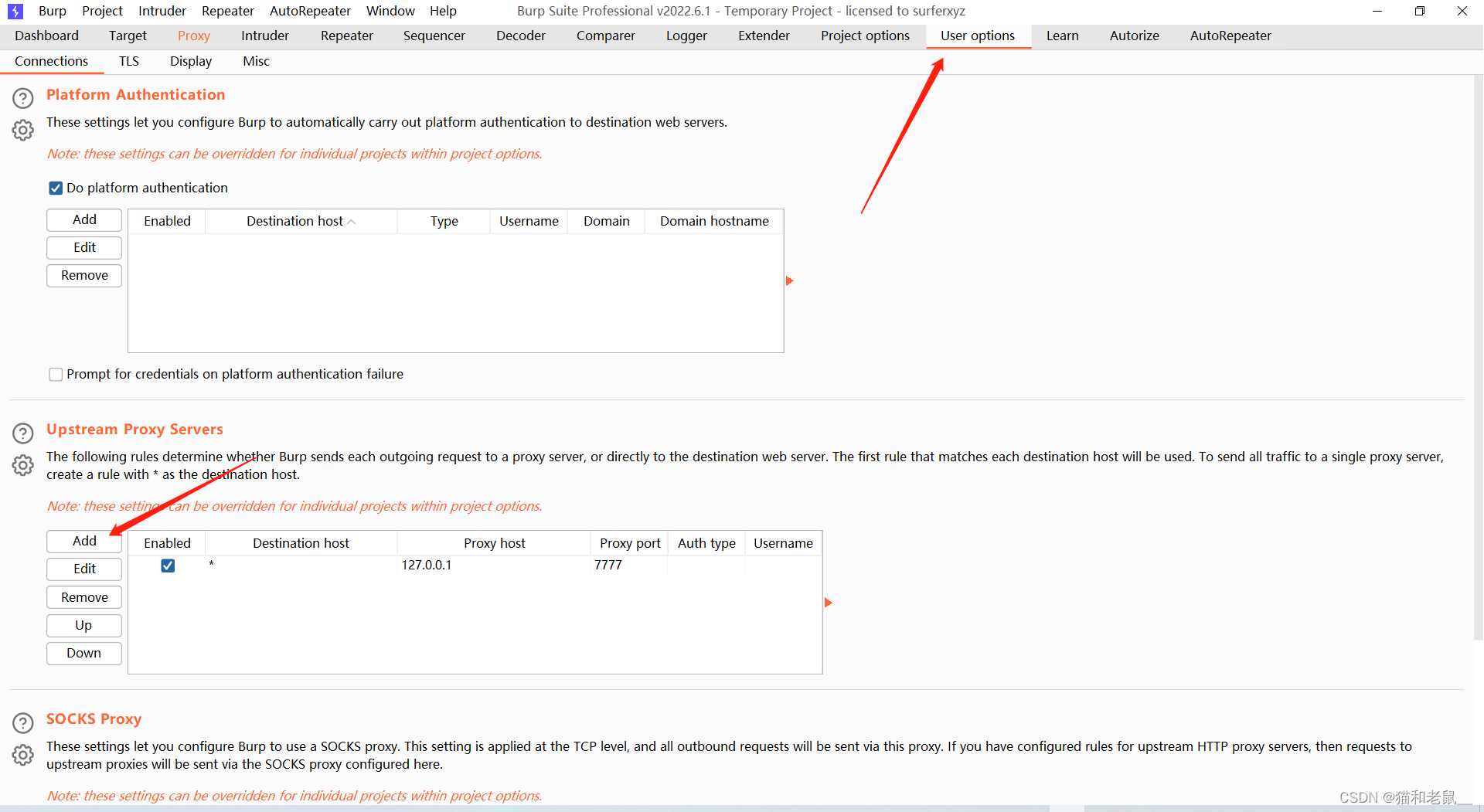Open the Sequencer tab
Image resolution: width=1484 pixels, height=812 pixels.
434,36
